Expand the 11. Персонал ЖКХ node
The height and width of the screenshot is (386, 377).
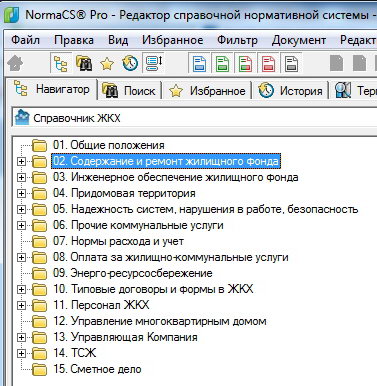[x=21, y=306]
